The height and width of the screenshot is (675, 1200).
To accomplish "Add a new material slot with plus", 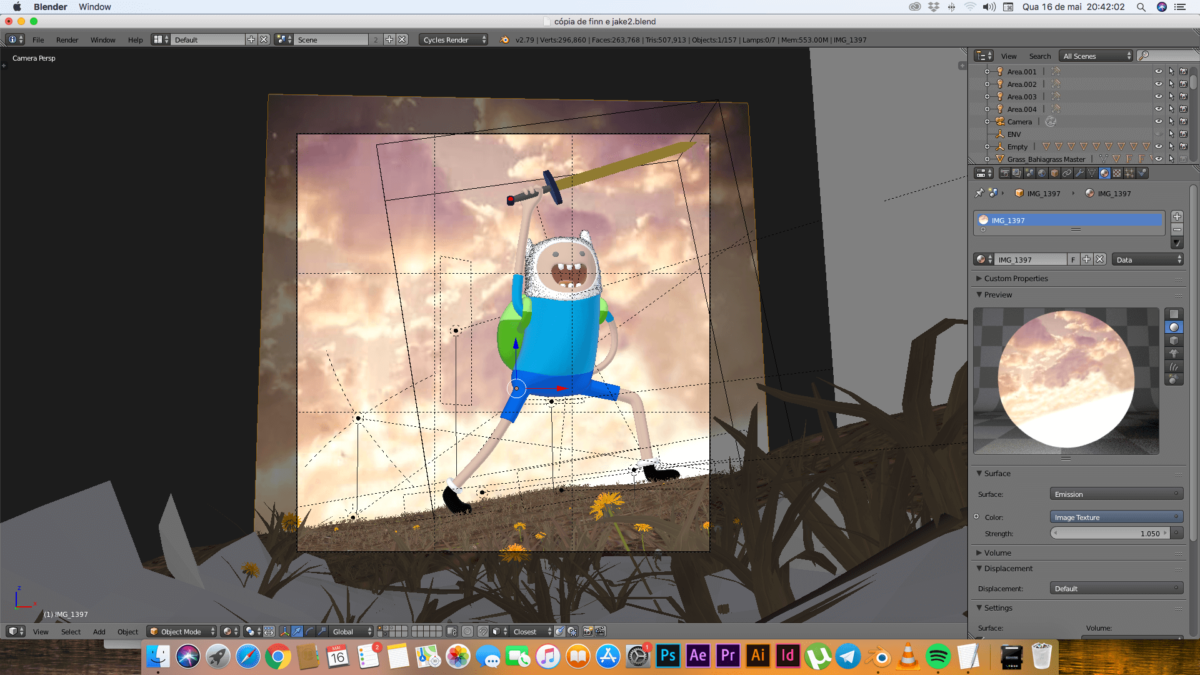I will [1176, 216].
